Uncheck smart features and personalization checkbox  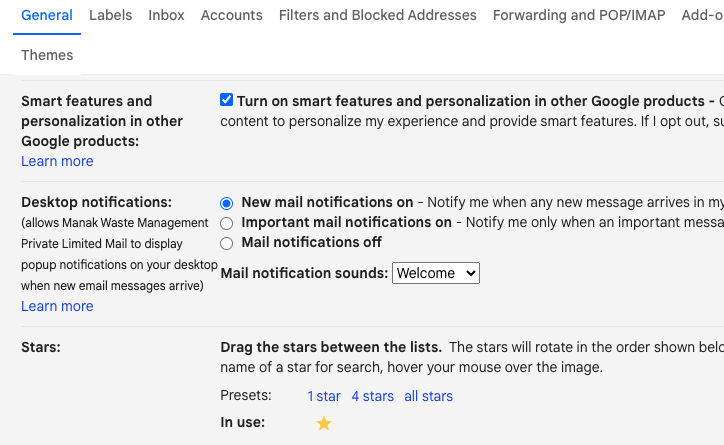pos(226,100)
